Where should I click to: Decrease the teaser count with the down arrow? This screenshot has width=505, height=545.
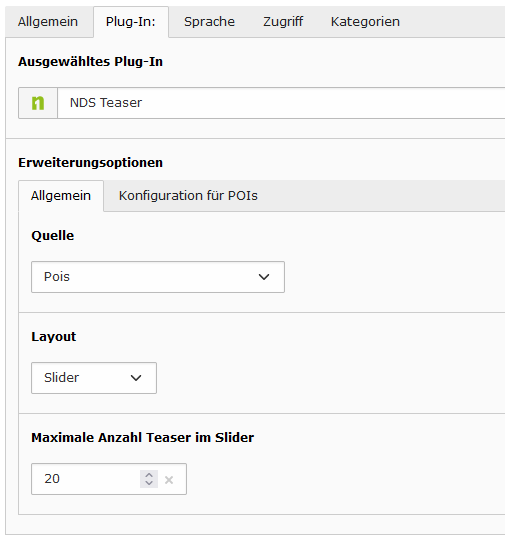pos(149,483)
